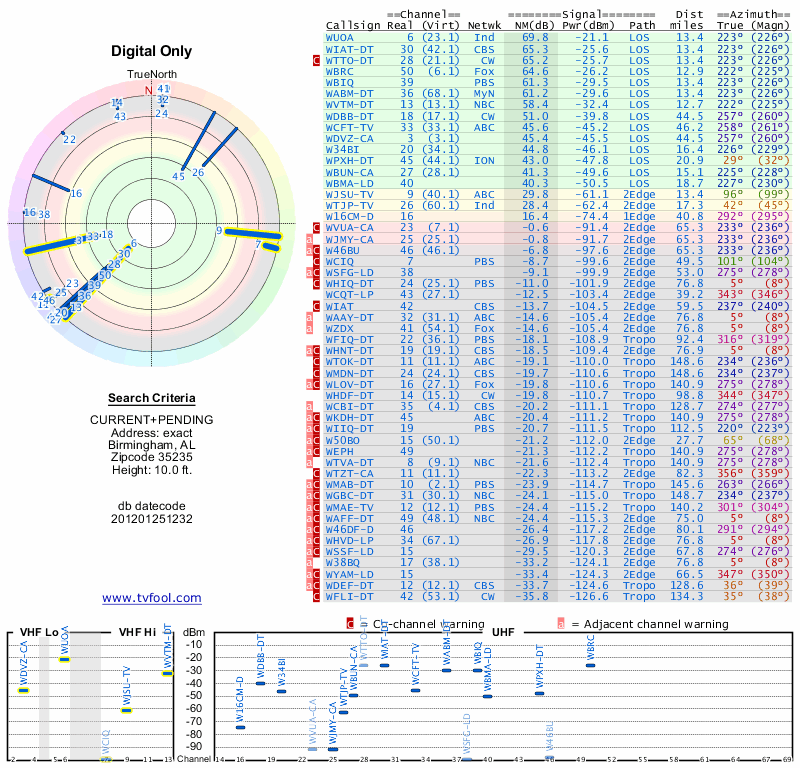Select the WDVZ-CA table callsign
800x768 pixels.
tap(349, 139)
